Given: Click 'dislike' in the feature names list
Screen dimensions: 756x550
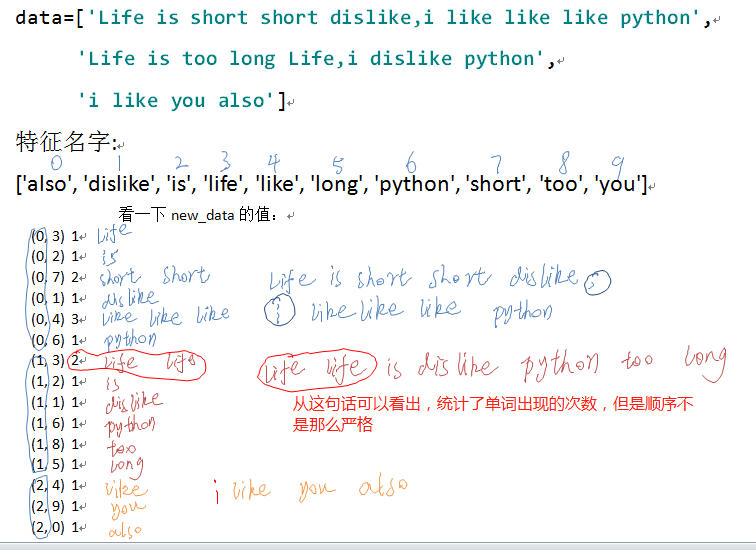Looking at the screenshot, I should pyautogui.click(x=119, y=184).
